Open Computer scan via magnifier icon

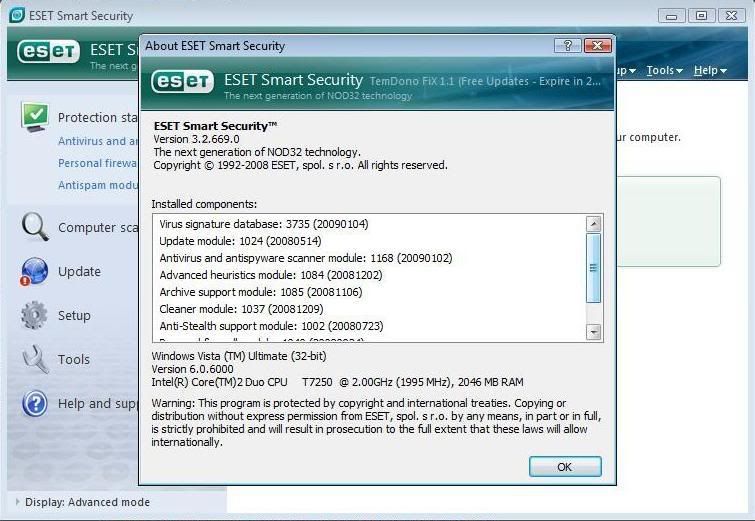coord(35,227)
